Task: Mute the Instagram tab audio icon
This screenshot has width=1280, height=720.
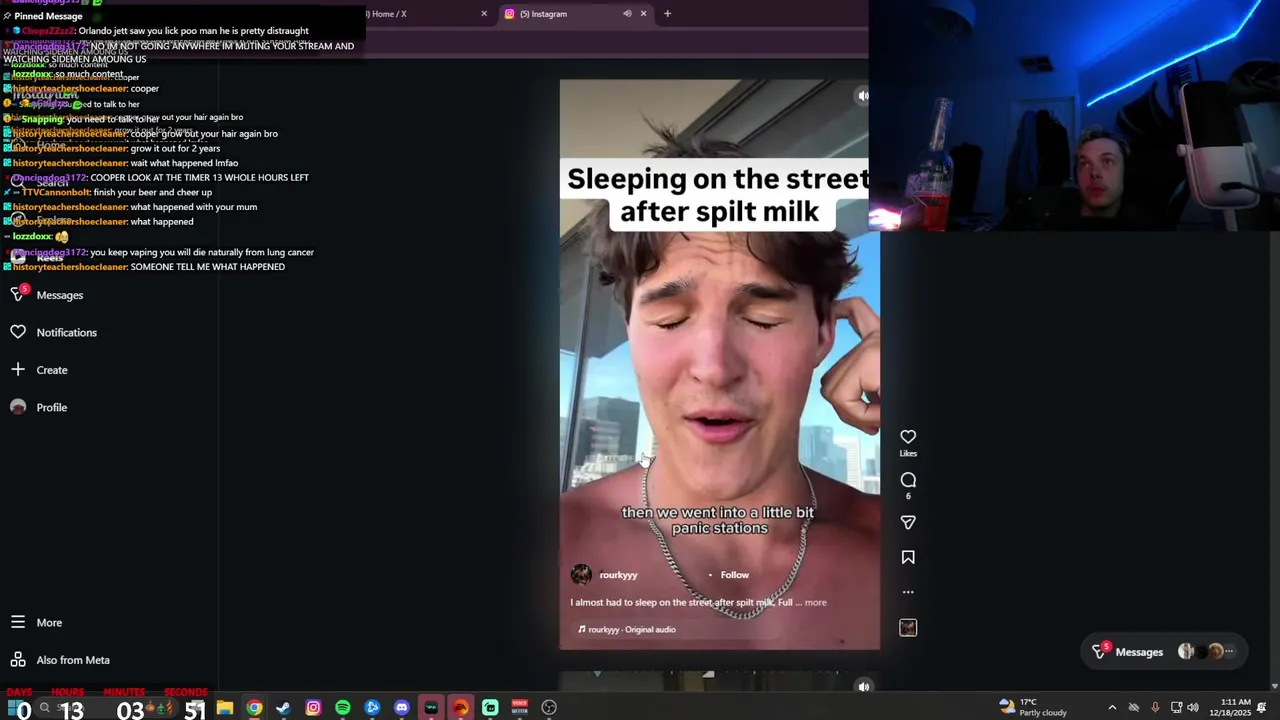Action: tap(627, 14)
